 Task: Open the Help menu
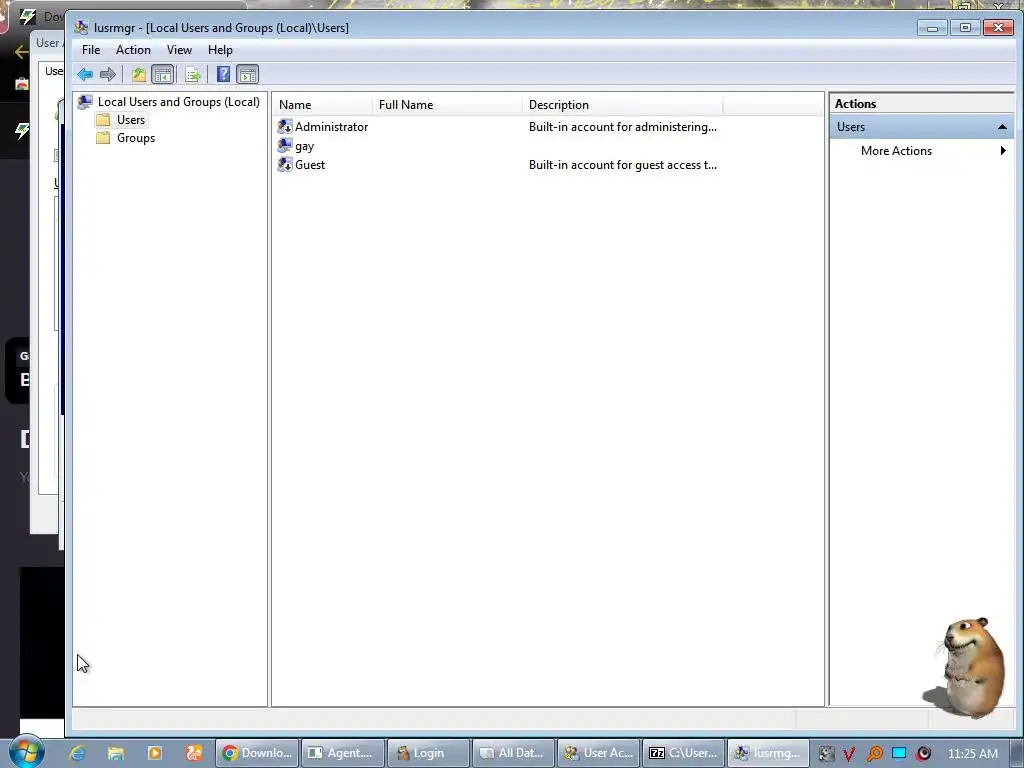(x=220, y=50)
